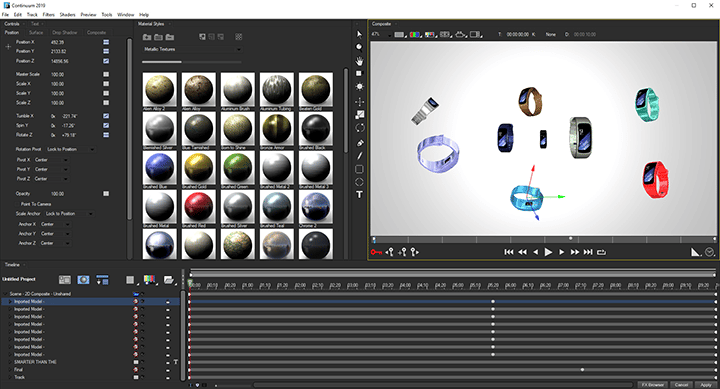Click the open folder icon in Timeline
Viewport: 720px width, 389px height.
pos(169,279)
